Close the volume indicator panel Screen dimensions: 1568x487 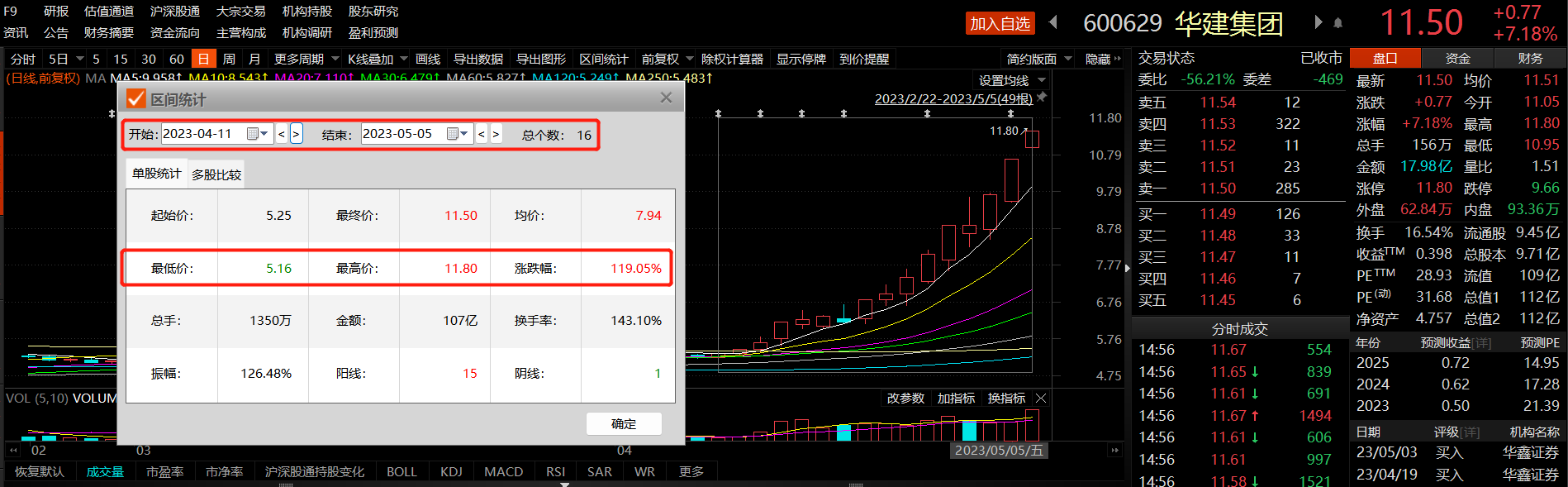click(x=1041, y=399)
